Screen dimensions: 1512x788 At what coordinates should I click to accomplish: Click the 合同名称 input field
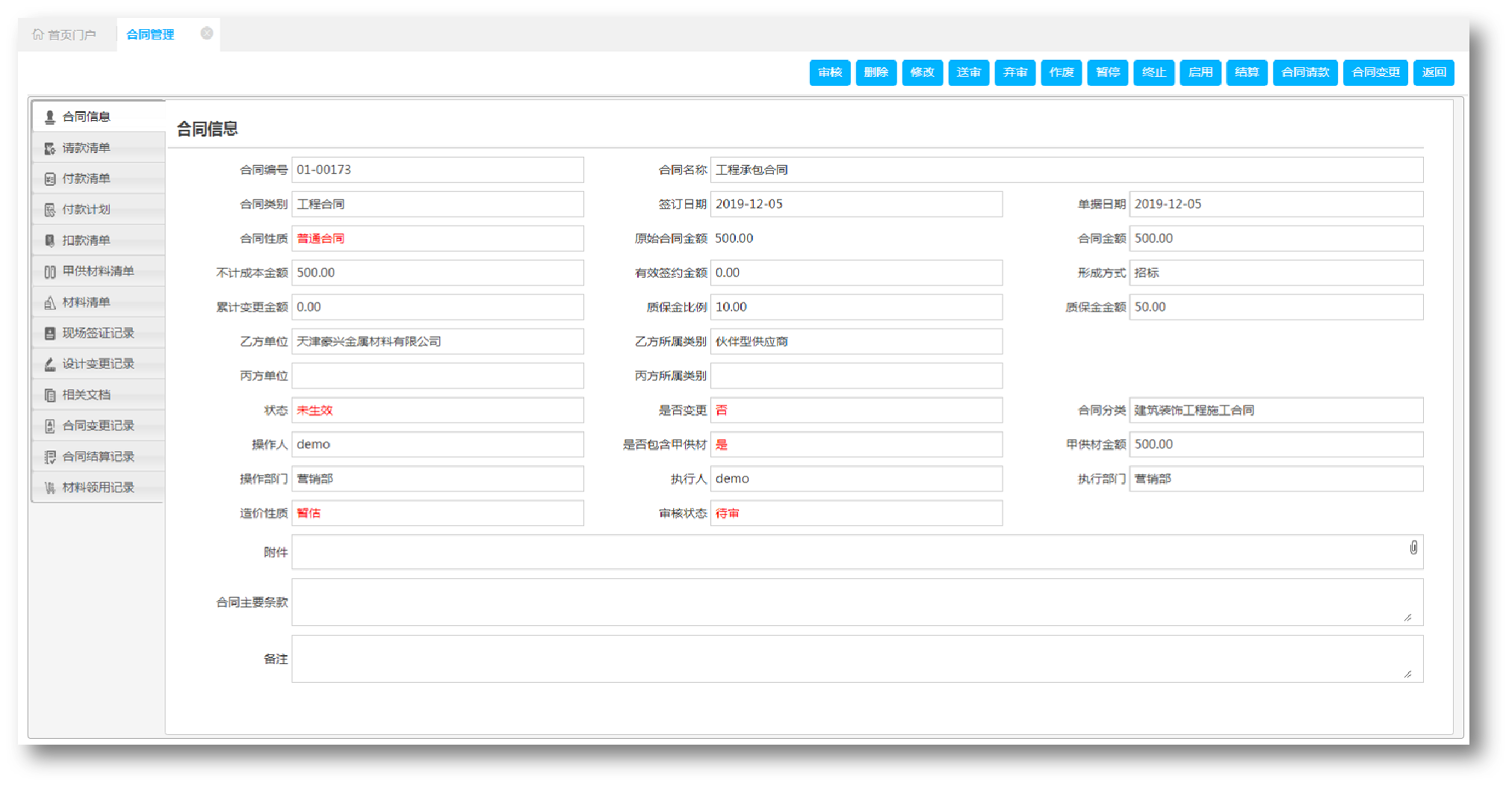click(x=1067, y=170)
